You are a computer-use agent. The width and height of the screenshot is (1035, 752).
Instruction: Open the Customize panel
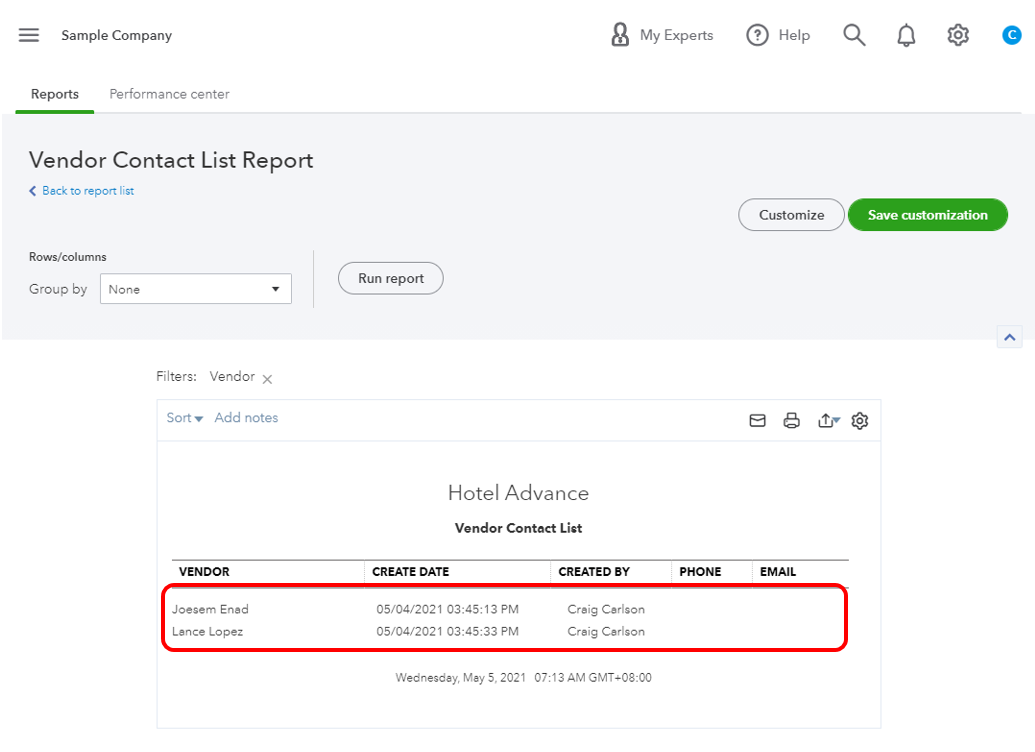point(790,214)
